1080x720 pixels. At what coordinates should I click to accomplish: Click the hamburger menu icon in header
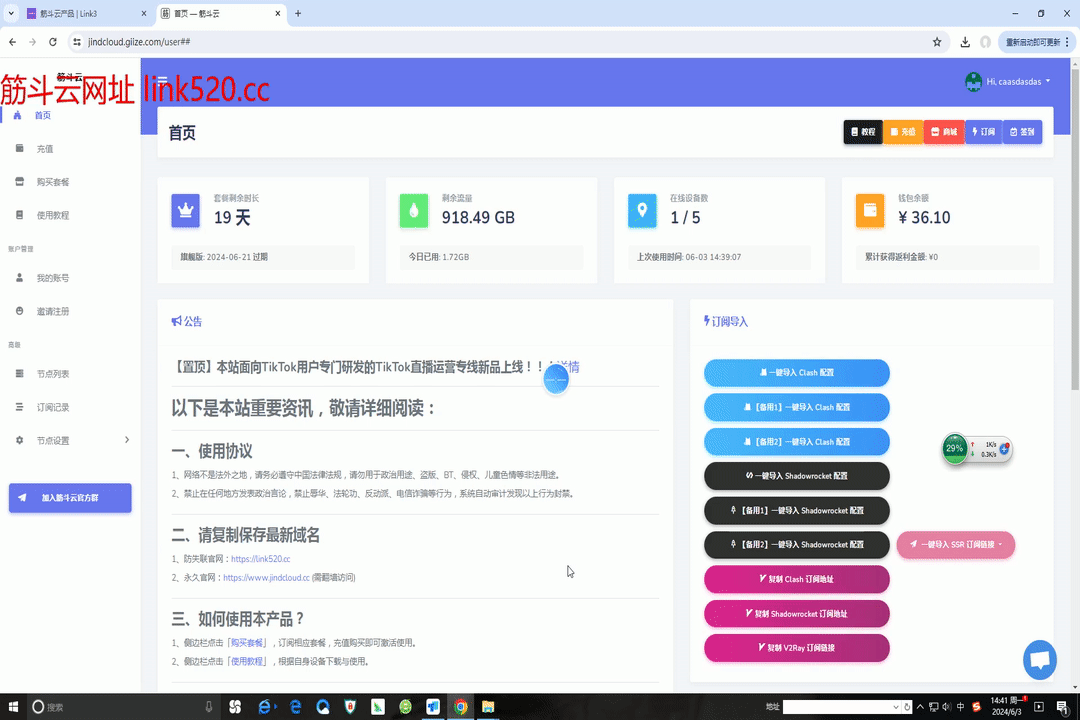pyautogui.click(x=163, y=82)
